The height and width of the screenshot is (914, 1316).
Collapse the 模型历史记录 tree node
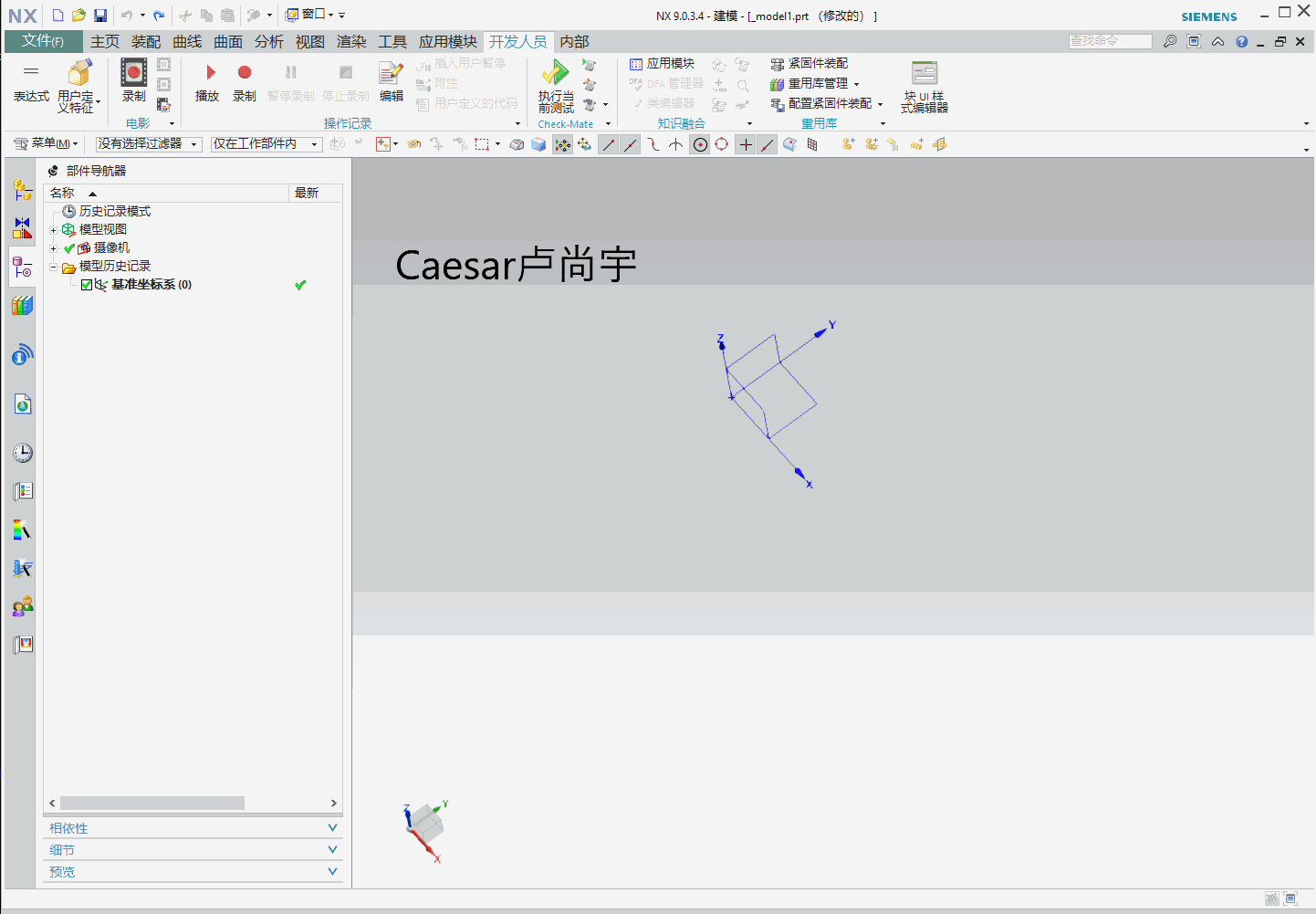pyautogui.click(x=53, y=267)
